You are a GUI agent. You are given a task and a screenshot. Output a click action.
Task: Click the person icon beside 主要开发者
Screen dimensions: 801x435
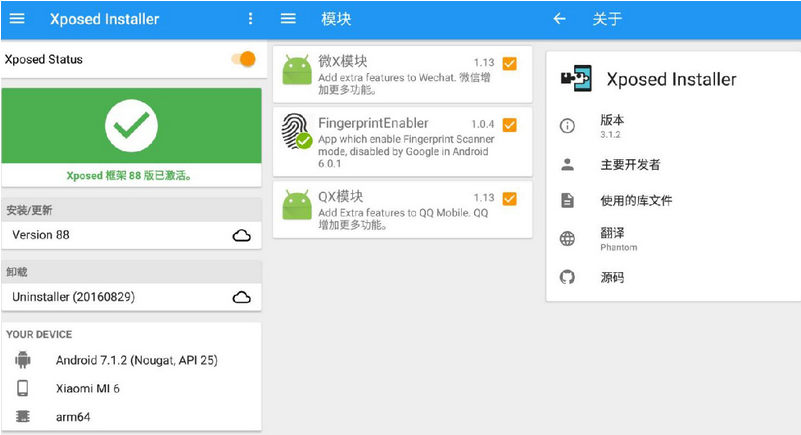(567, 164)
